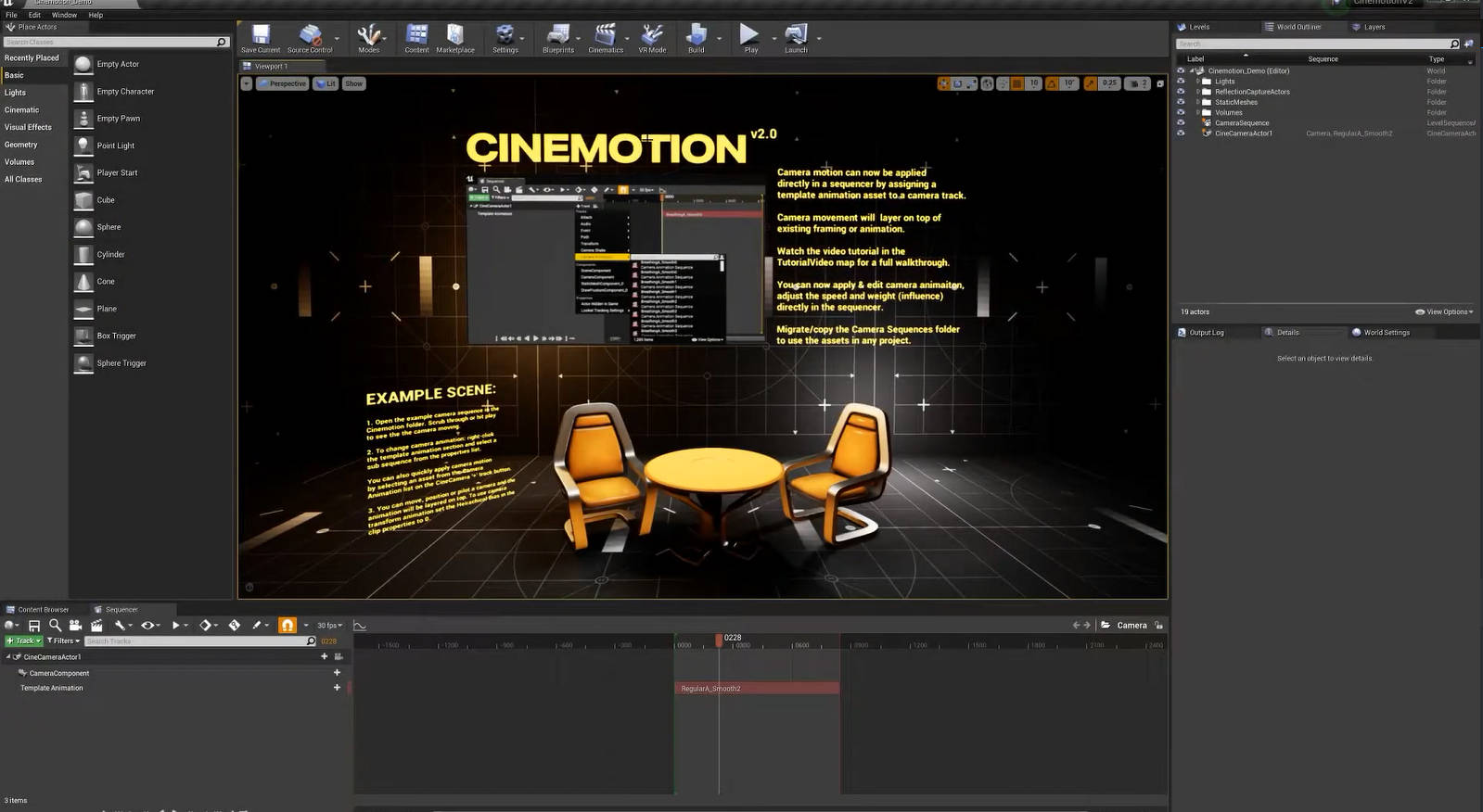The height and width of the screenshot is (812, 1483).
Task: Click the Play toolbar button
Action: (749, 38)
